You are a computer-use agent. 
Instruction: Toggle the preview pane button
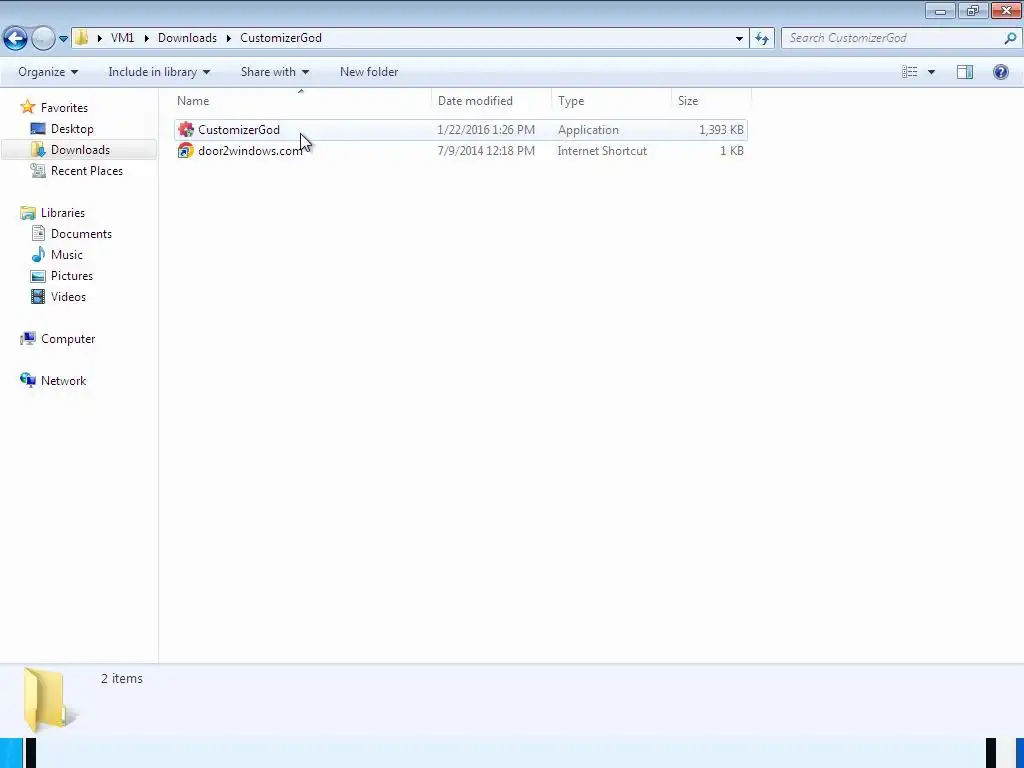pos(965,72)
